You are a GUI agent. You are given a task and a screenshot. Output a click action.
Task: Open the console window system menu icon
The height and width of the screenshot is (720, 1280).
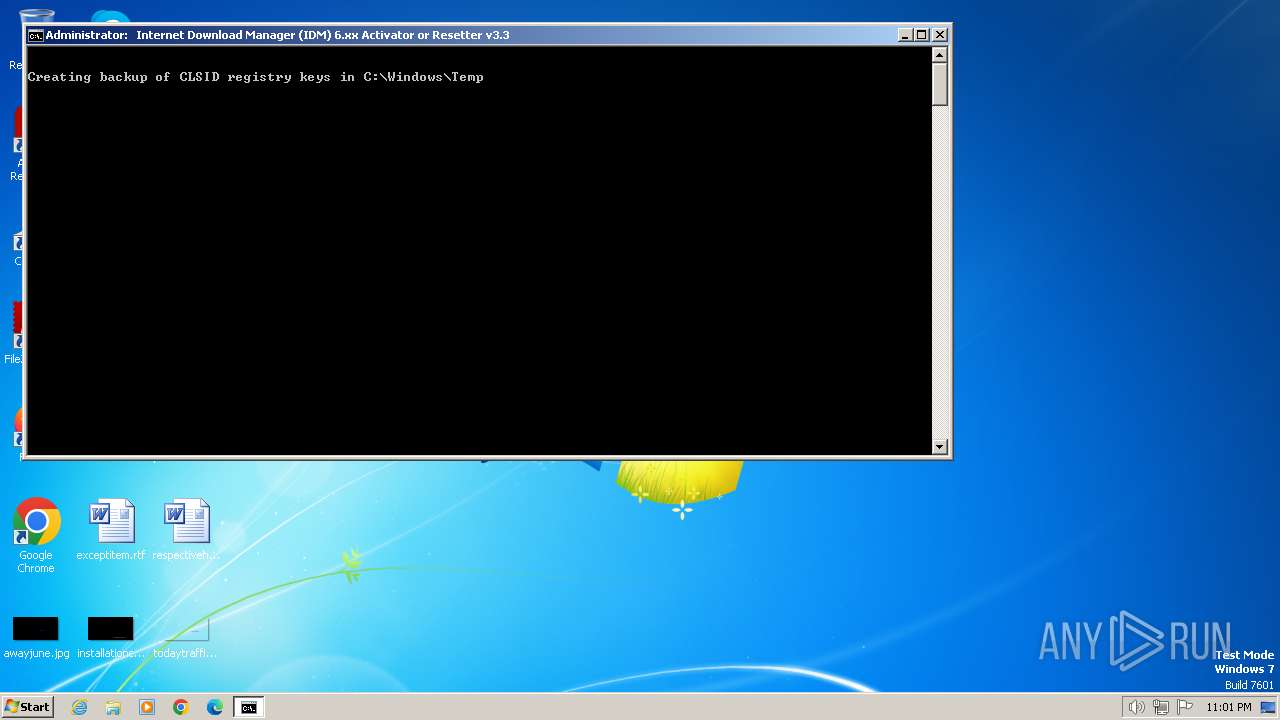pyautogui.click(x=35, y=35)
